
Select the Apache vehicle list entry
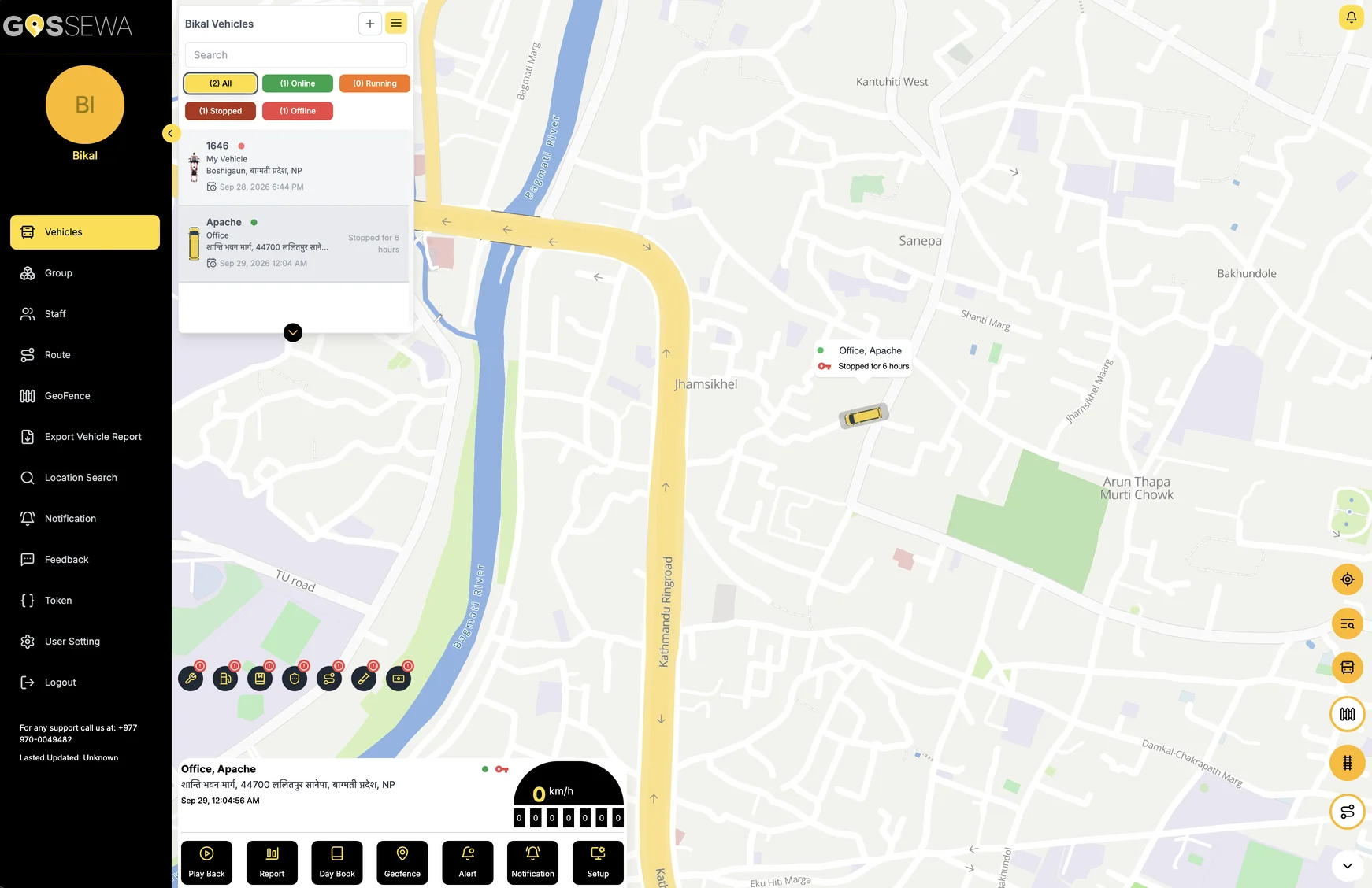coord(294,243)
